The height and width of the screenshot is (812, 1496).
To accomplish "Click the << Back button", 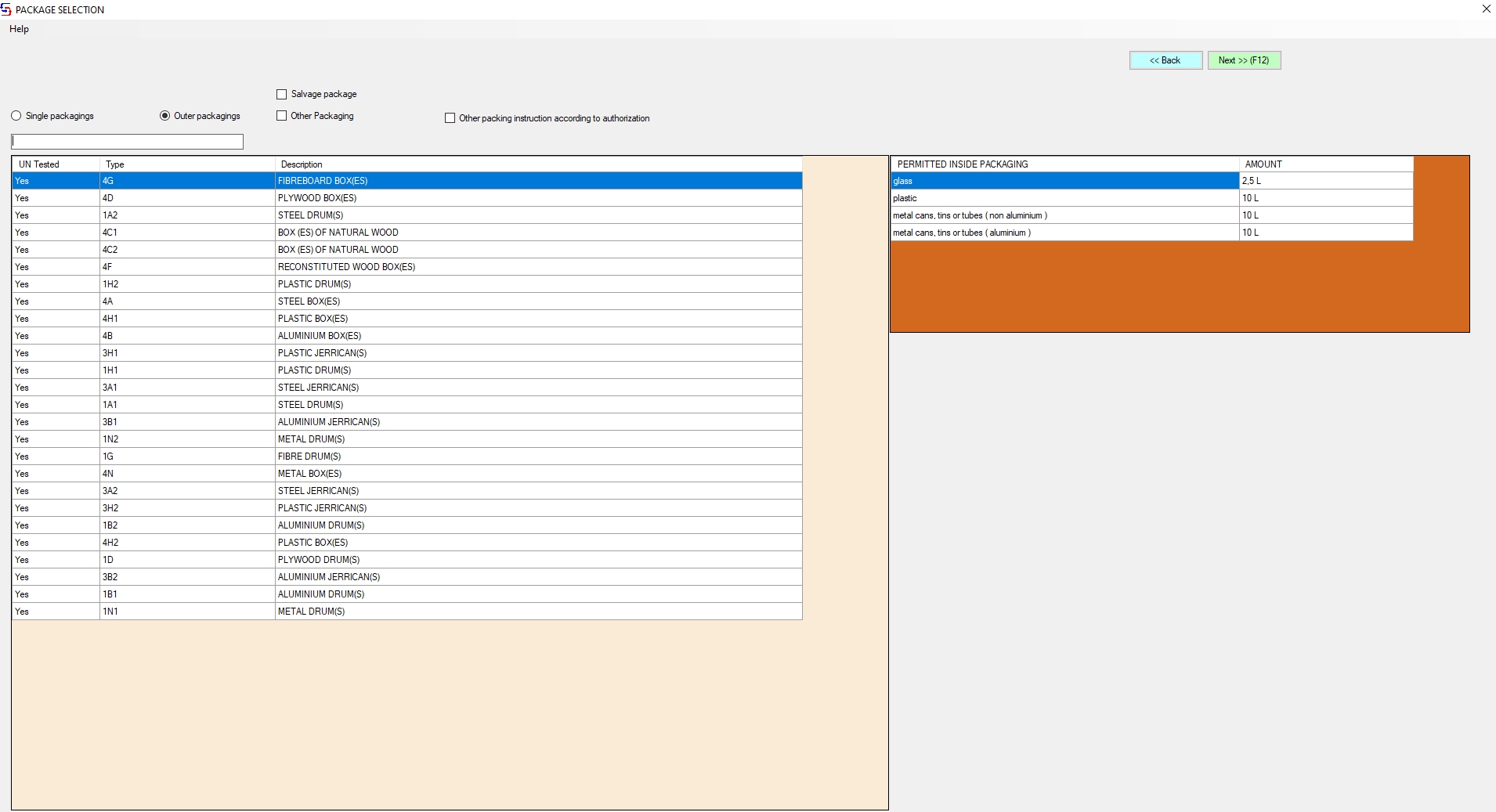I will 1165,60.
